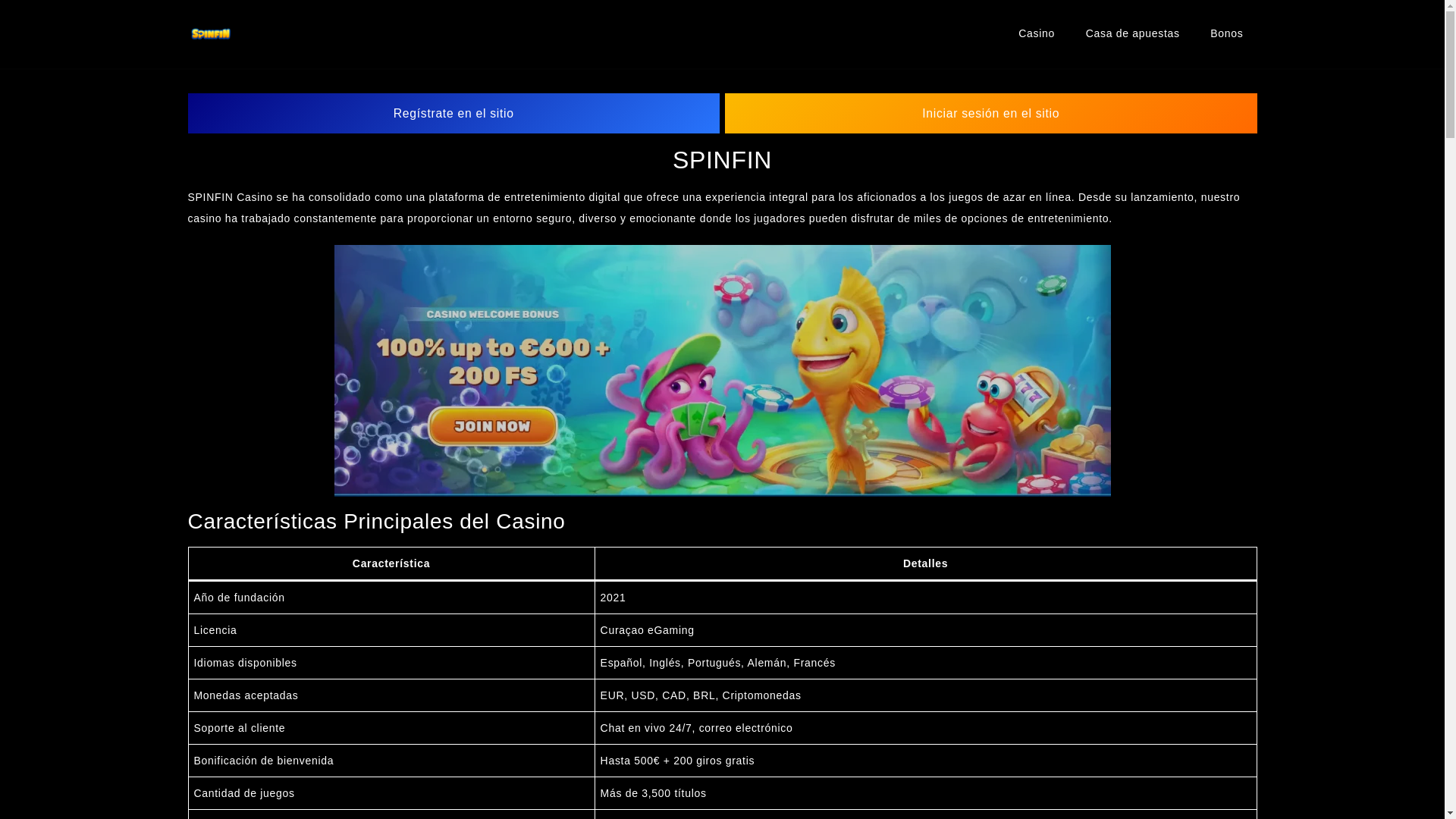
Task: Click the Idiomas disponibles cell
Action: click(391, 663)
